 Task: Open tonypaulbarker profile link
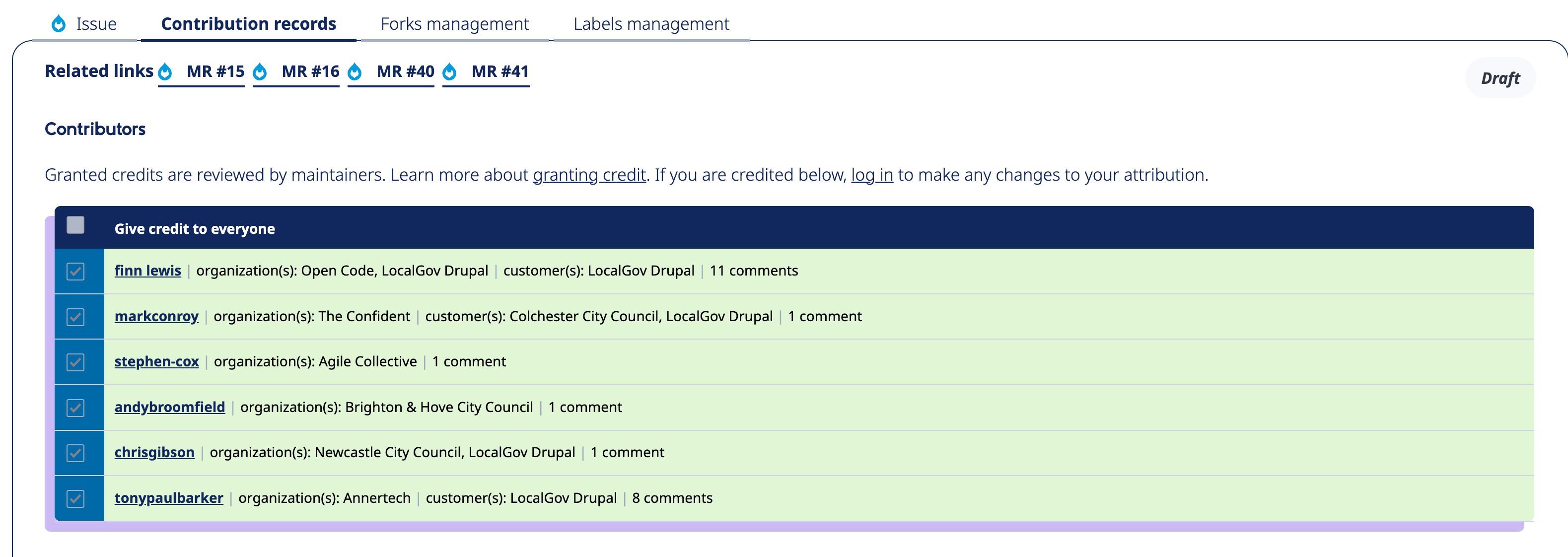pos(169,498)
